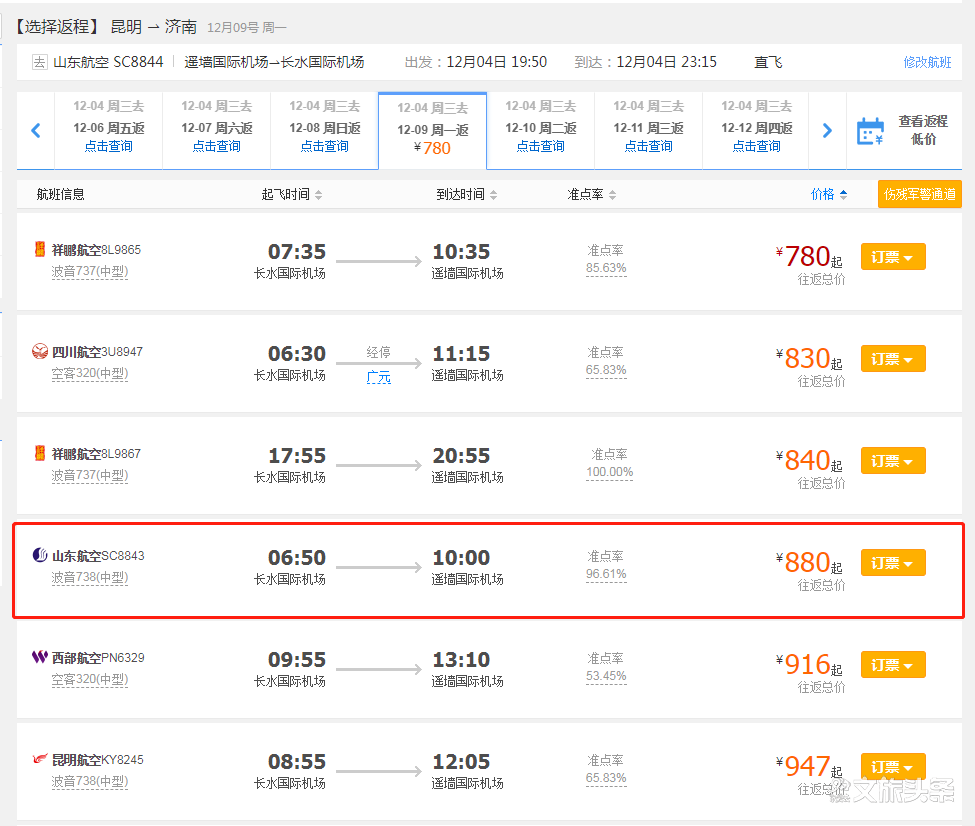This screenshot has height=826, width=975.
Task: Sort flights by 价格
Action: (x=829, y=195)
